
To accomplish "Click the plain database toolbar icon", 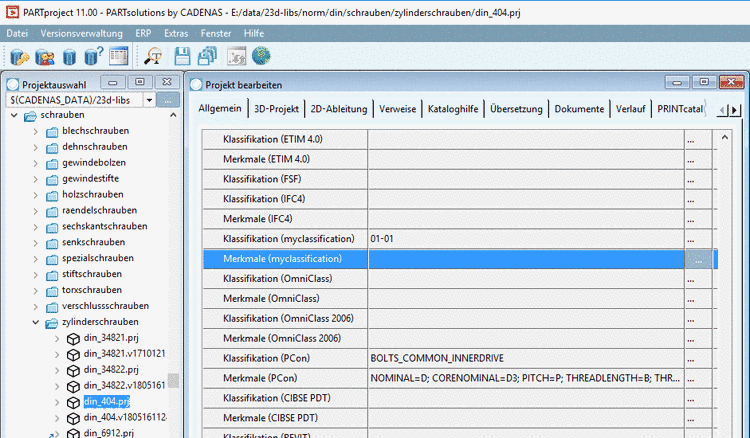I will coord(69,57).
